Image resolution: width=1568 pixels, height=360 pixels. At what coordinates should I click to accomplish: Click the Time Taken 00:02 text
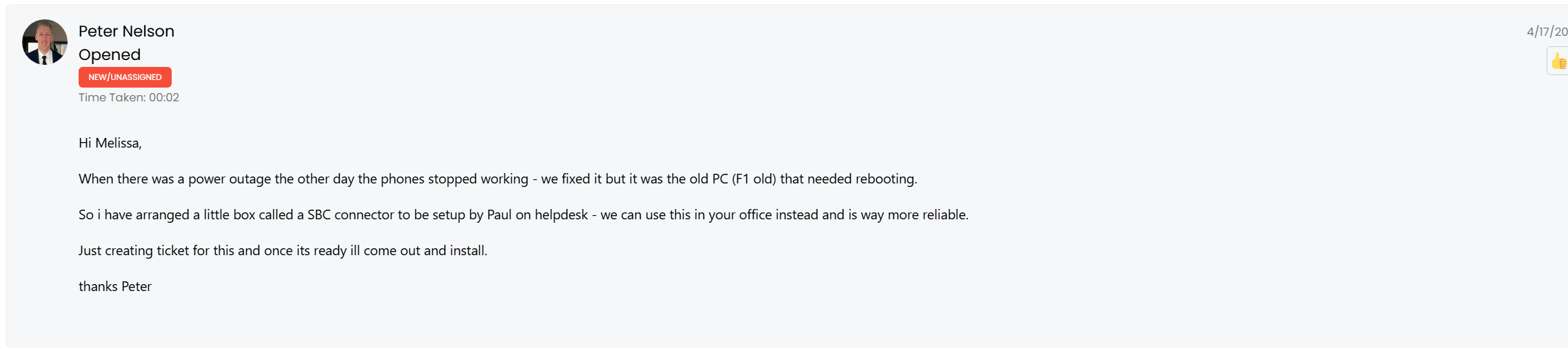coord(129,97)
